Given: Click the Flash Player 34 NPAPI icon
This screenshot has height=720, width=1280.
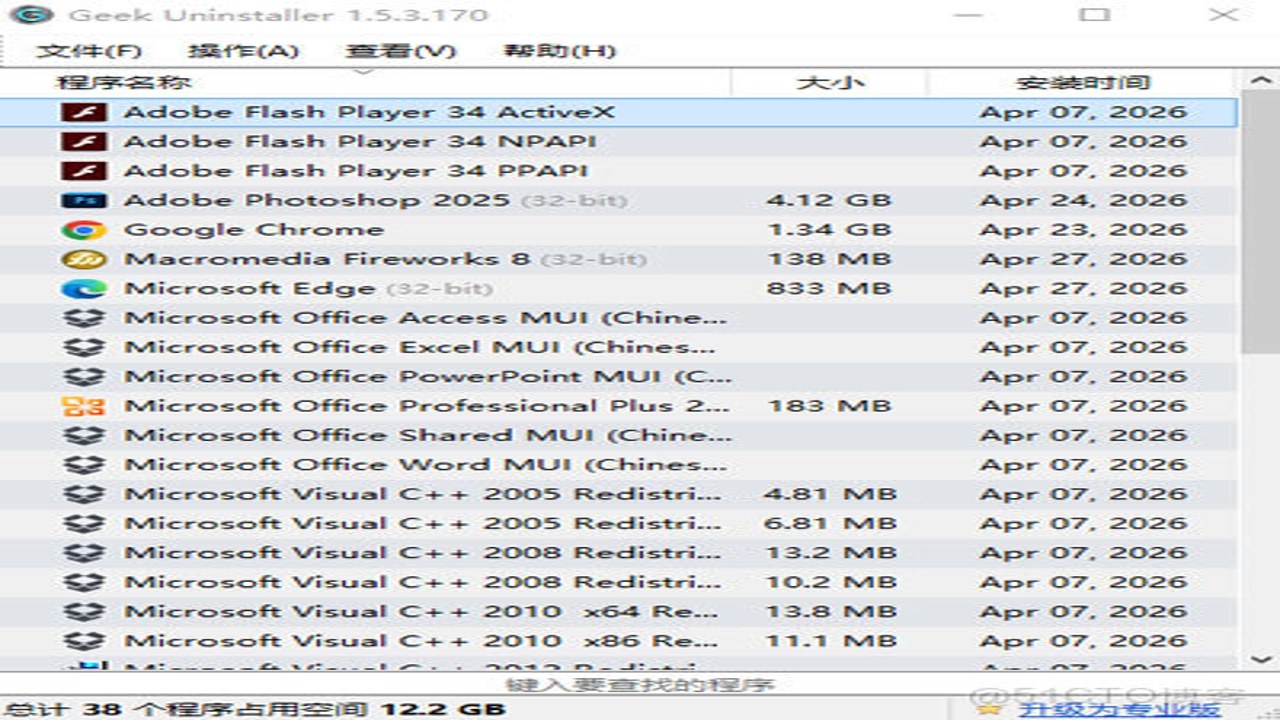Looking at the screenshot, I should click(x=83, y=142).
